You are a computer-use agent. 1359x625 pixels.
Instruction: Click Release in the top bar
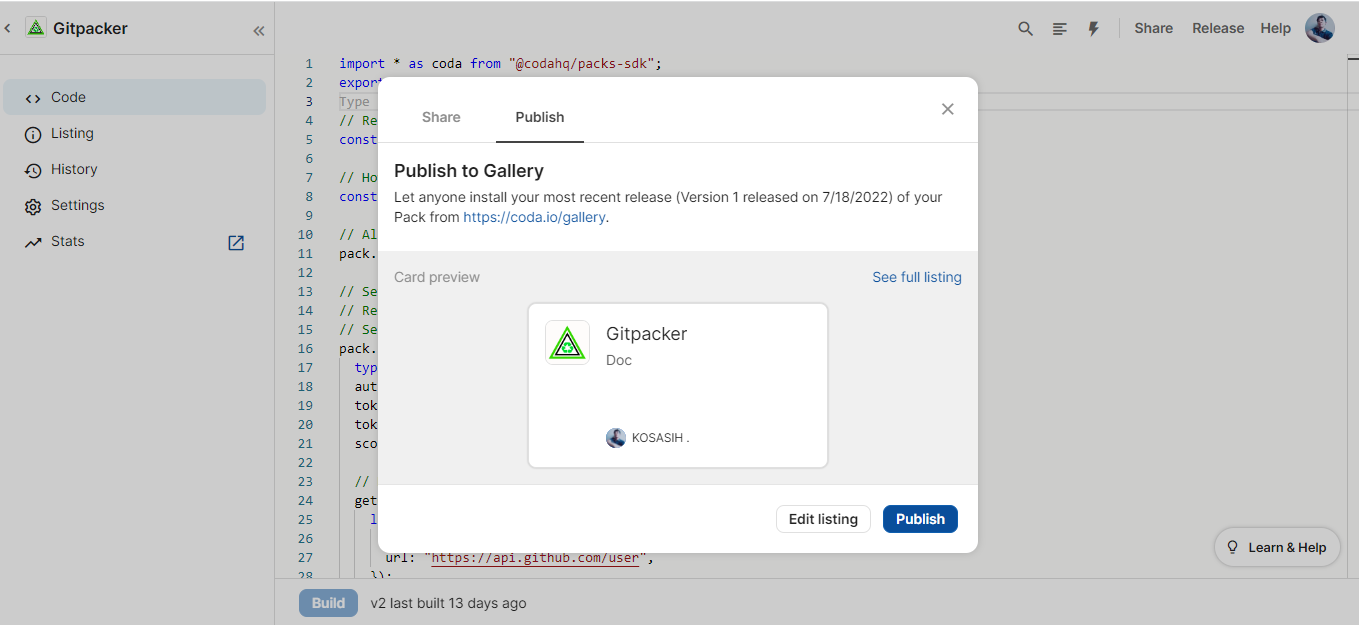point(1218,28)
